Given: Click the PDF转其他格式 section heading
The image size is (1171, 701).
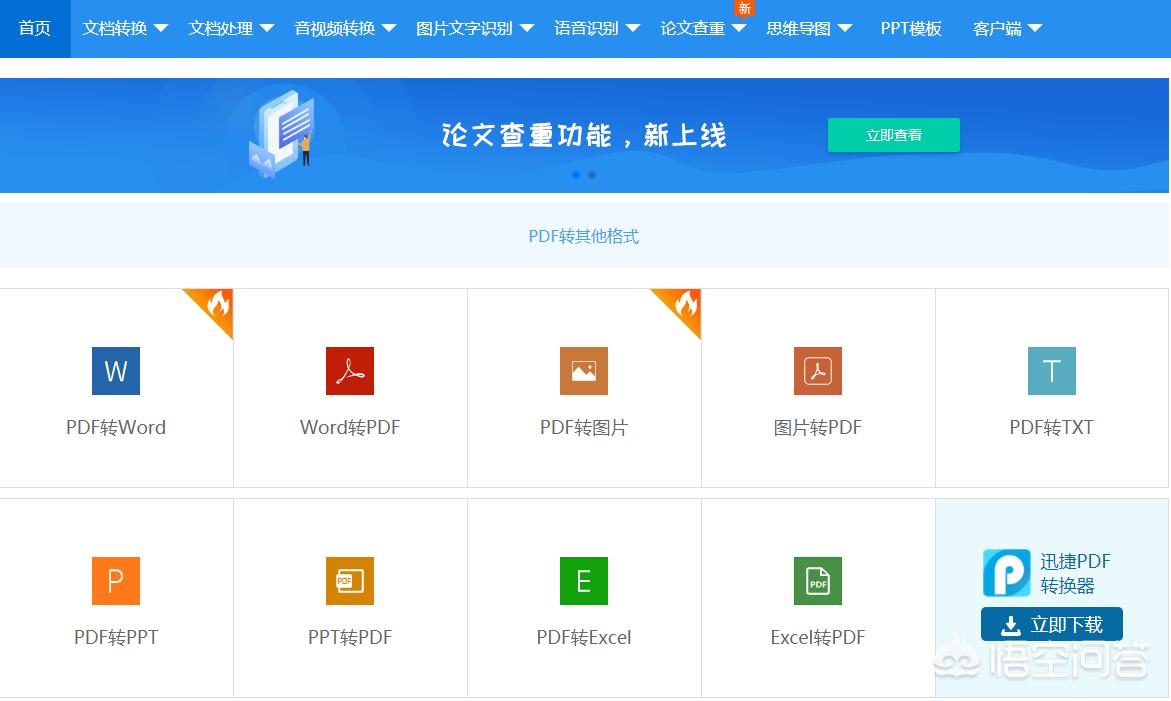Looking at the screenshot, I should coord(584,237).
